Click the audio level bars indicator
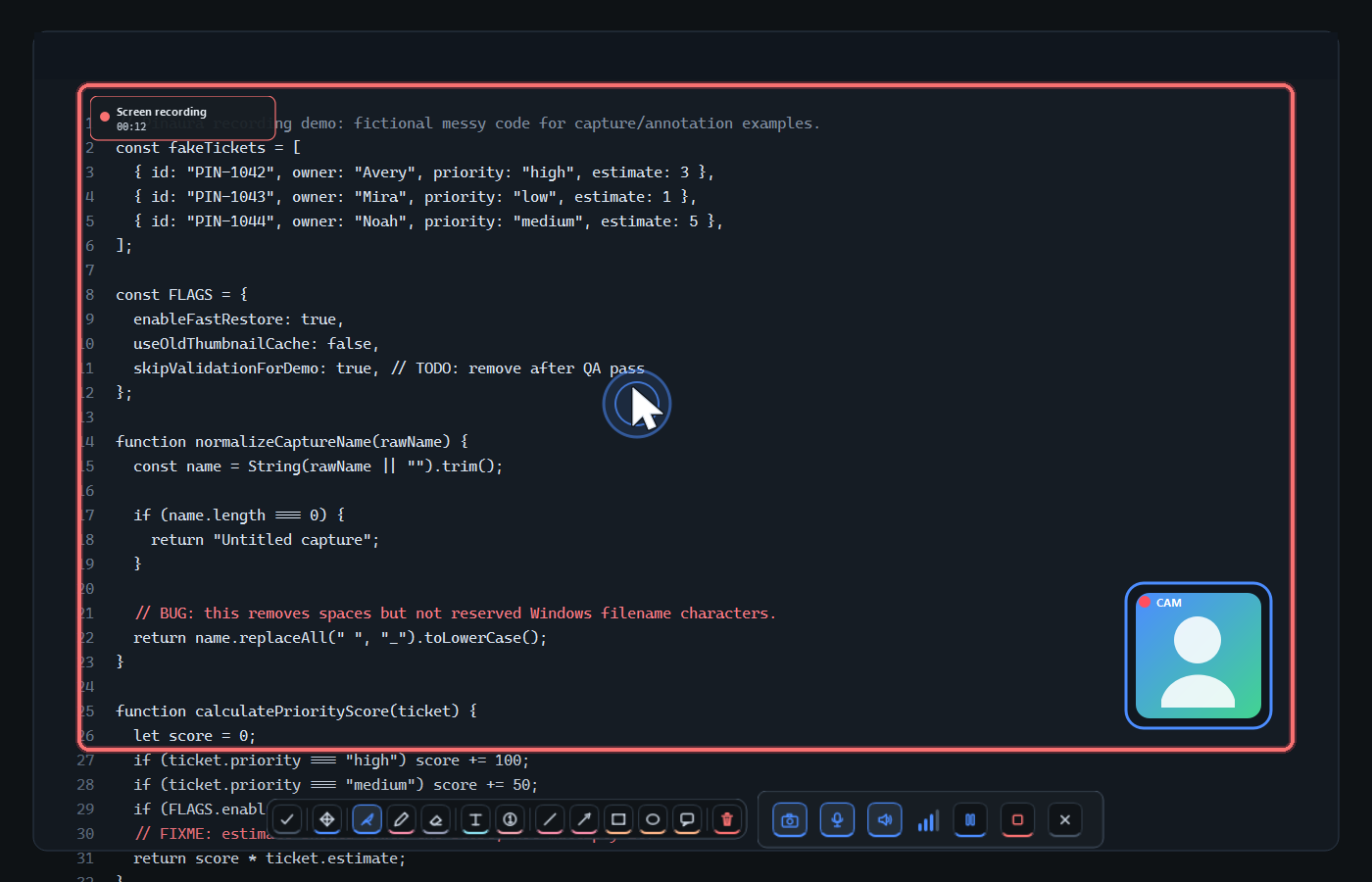Viewport: 1372px width, 882px height. point(928,820)
